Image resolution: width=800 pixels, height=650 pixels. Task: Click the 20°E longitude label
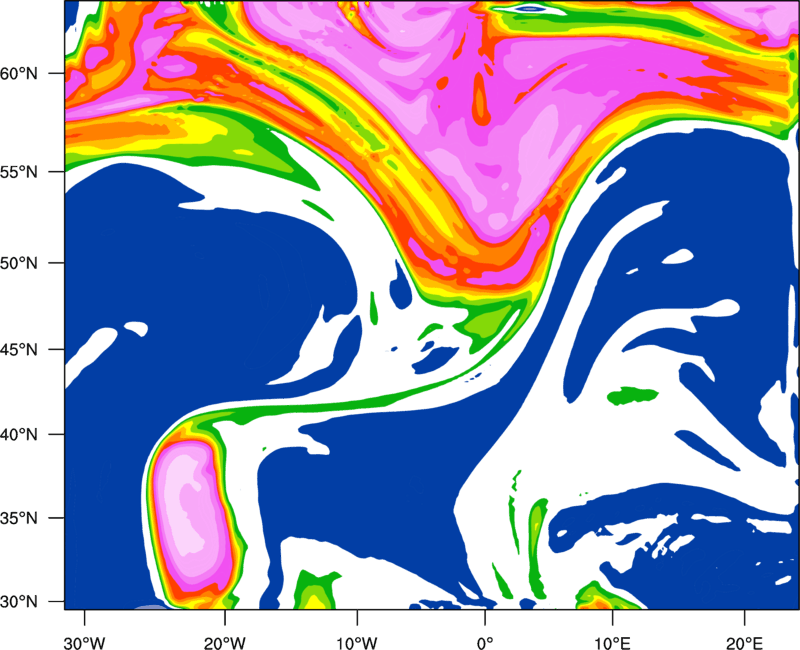click(745, 643)
